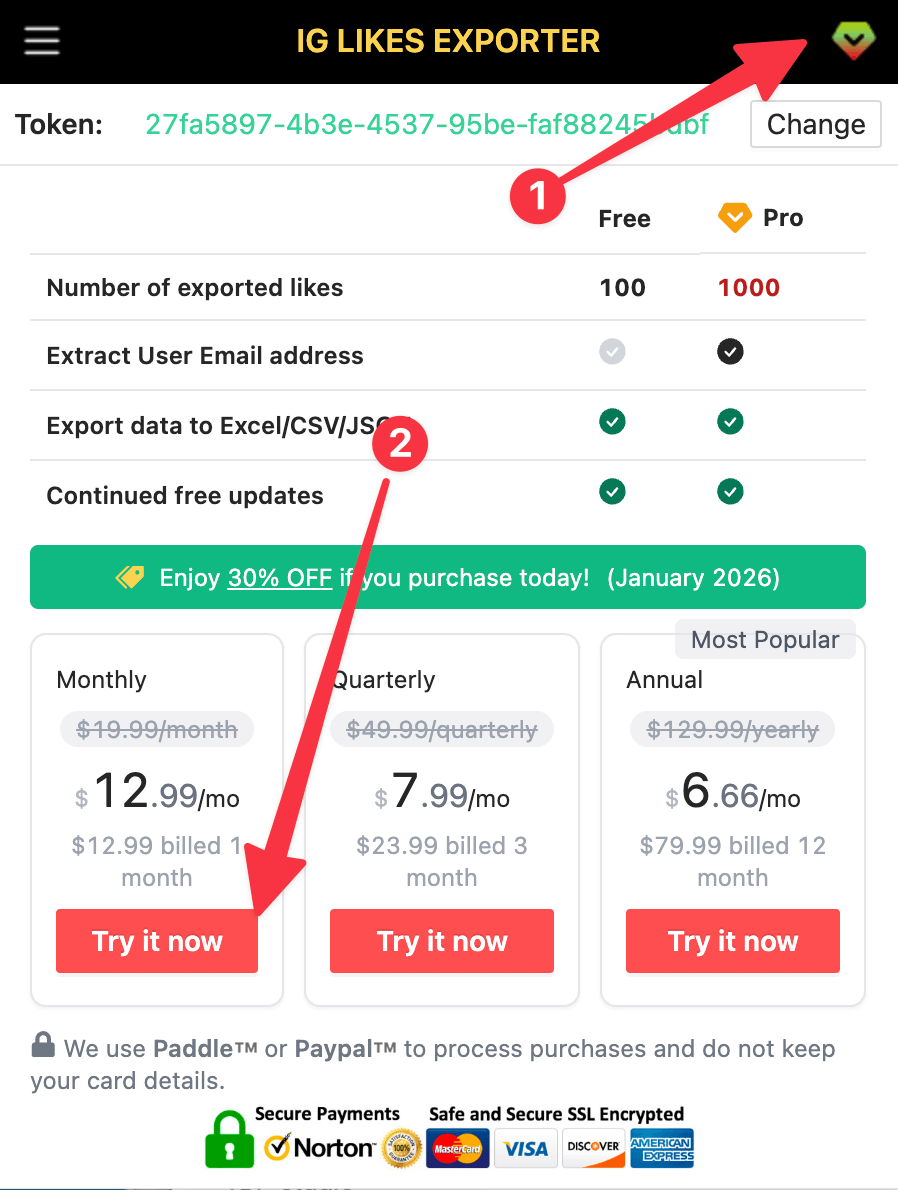
Task: Click the MasterCard payment logo
Action: tap(457, 1148)
